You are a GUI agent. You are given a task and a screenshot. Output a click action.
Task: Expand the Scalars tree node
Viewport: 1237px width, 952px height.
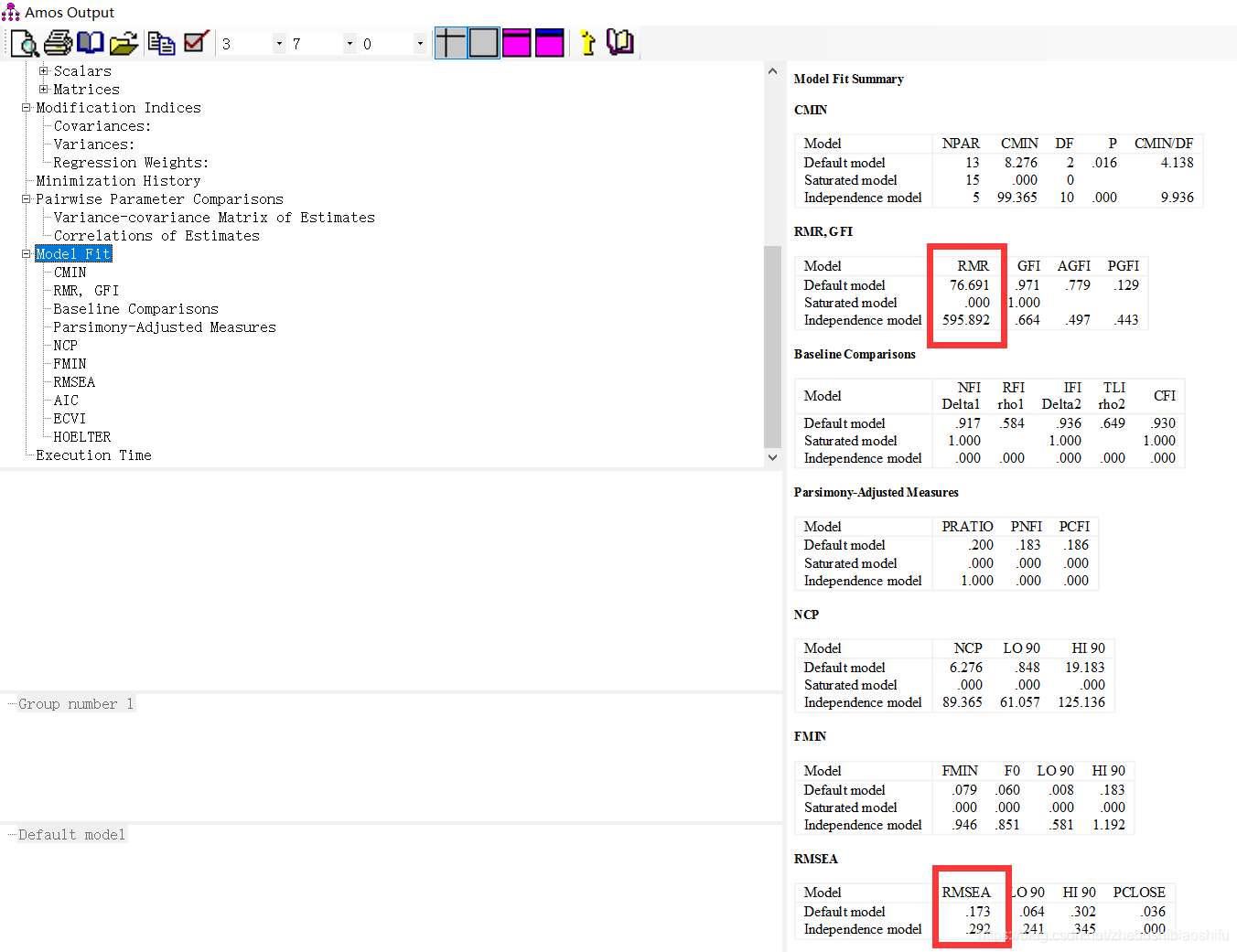pos(43,70)
